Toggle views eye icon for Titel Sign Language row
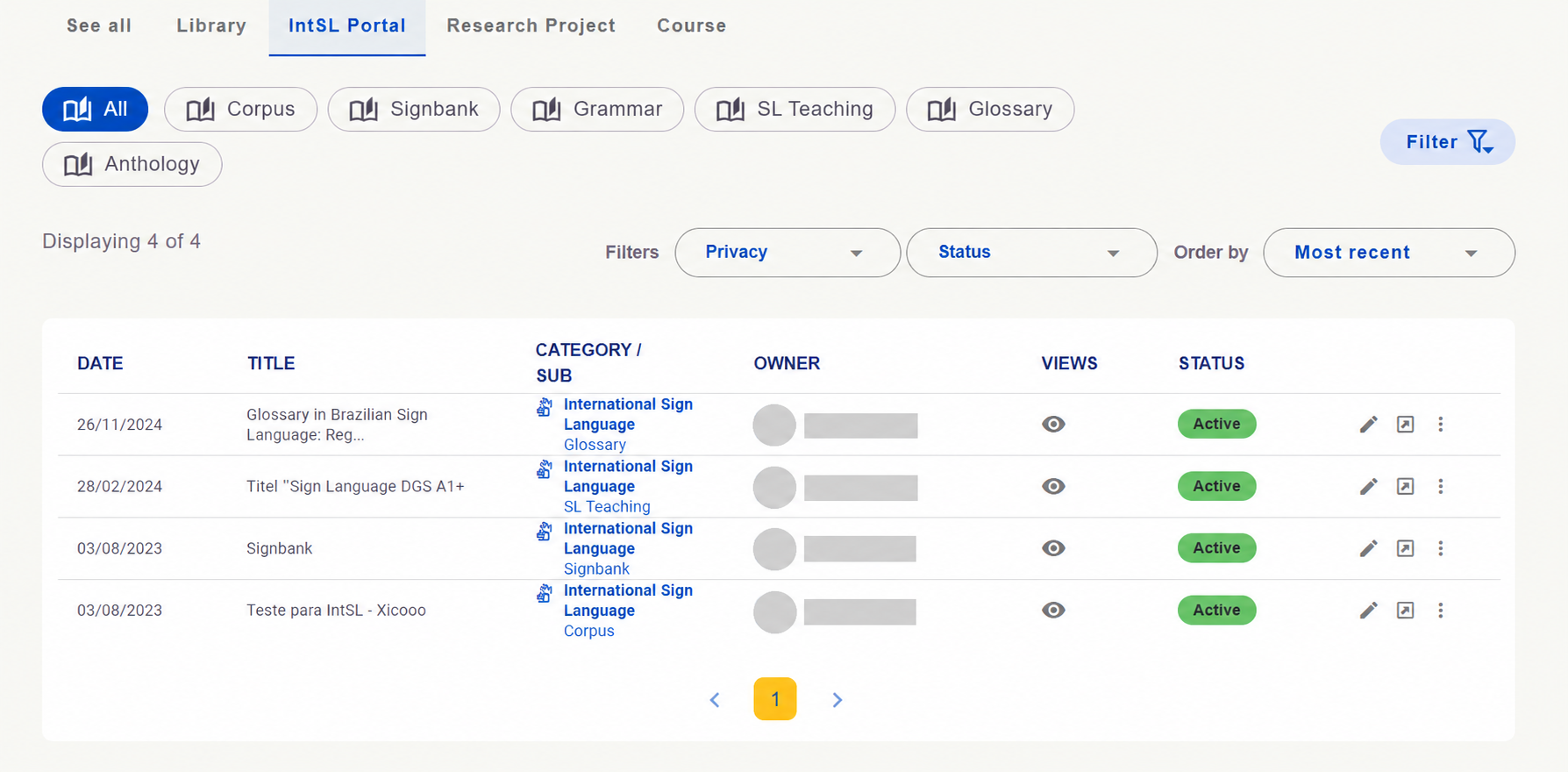 (1053, 486)
